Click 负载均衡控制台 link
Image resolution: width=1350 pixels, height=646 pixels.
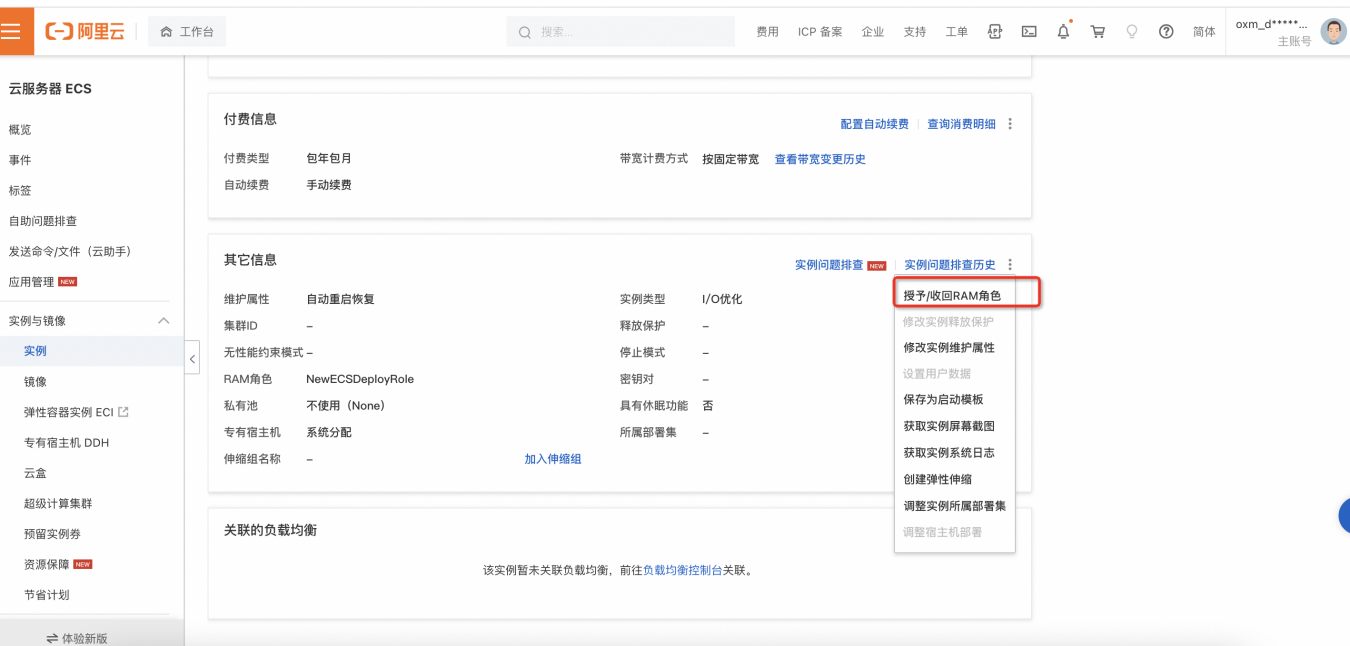tap(682, 570)
